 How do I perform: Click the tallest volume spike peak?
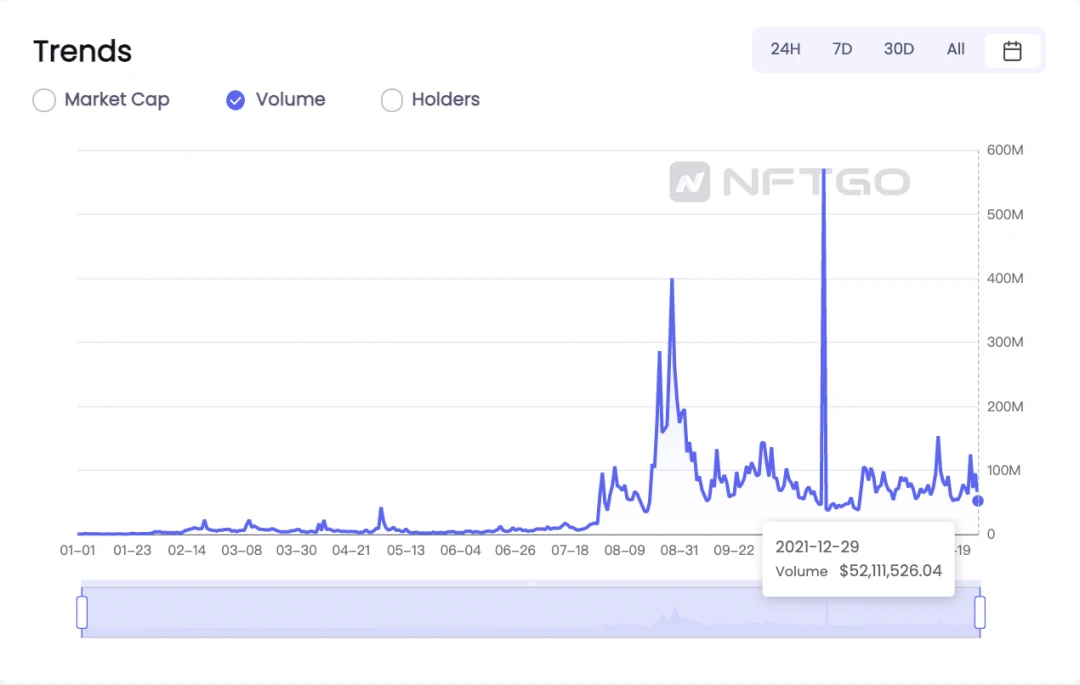pyautogui.click(x=823, y=170)
